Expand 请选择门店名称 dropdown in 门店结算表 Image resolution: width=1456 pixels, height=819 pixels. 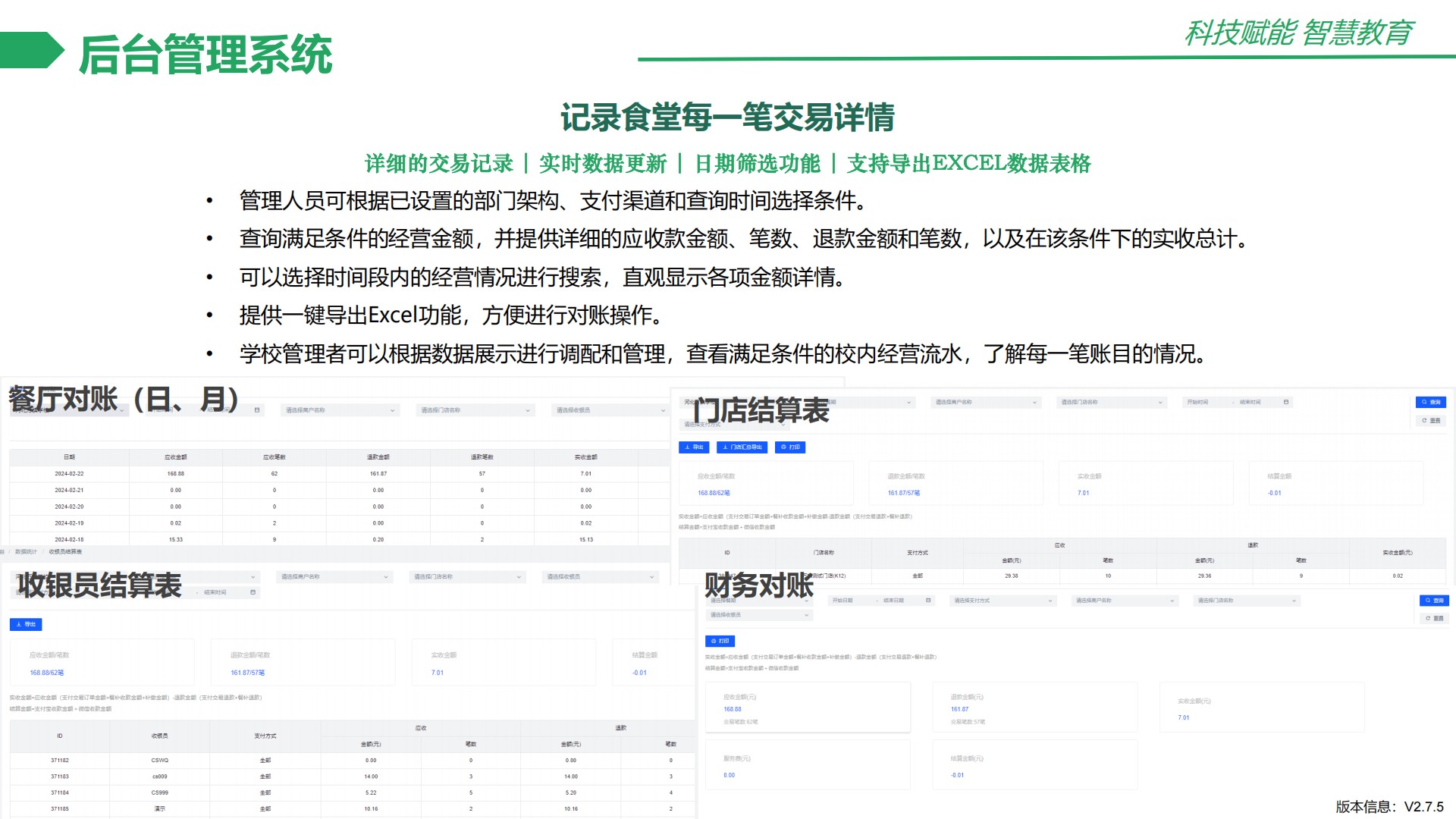click(1110, 402)
